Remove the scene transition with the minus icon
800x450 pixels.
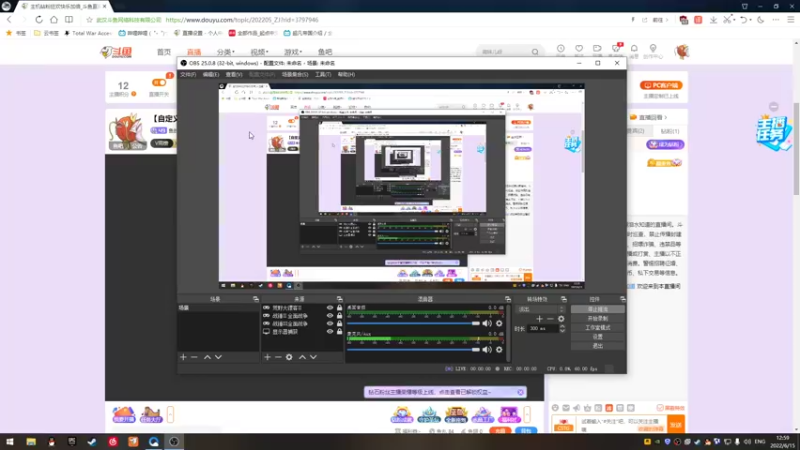[550, 319]
